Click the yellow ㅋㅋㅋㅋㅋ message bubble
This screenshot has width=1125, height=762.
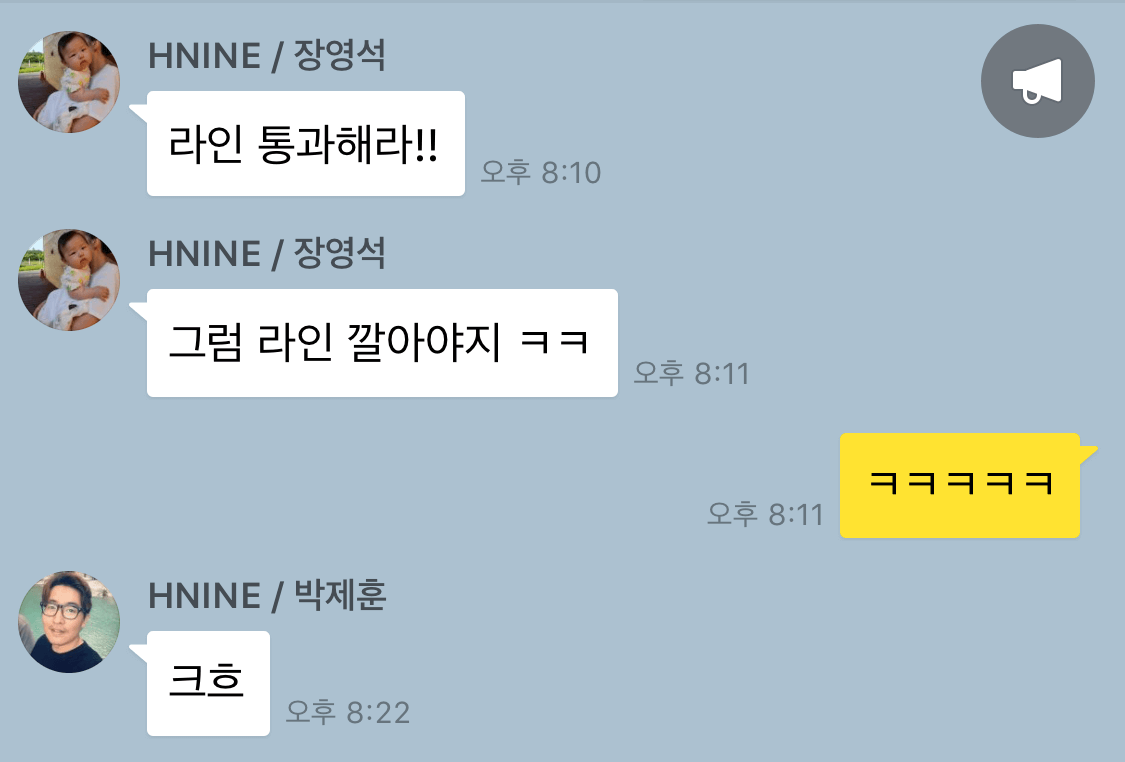coord(960,485)
